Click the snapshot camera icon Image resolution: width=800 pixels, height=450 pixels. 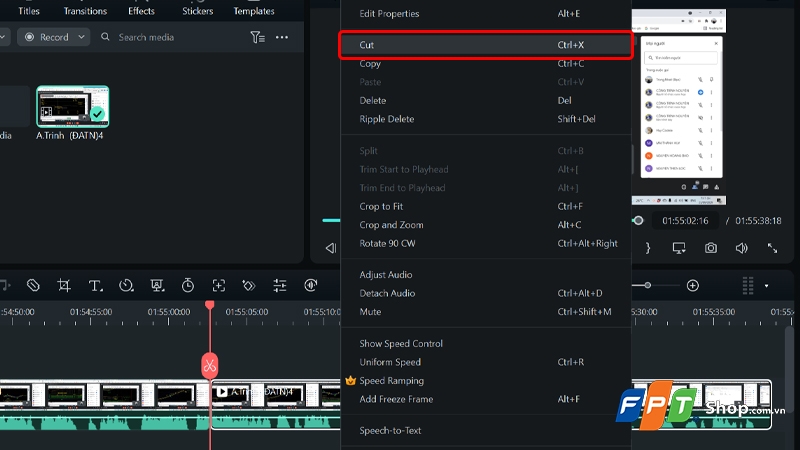711,248
